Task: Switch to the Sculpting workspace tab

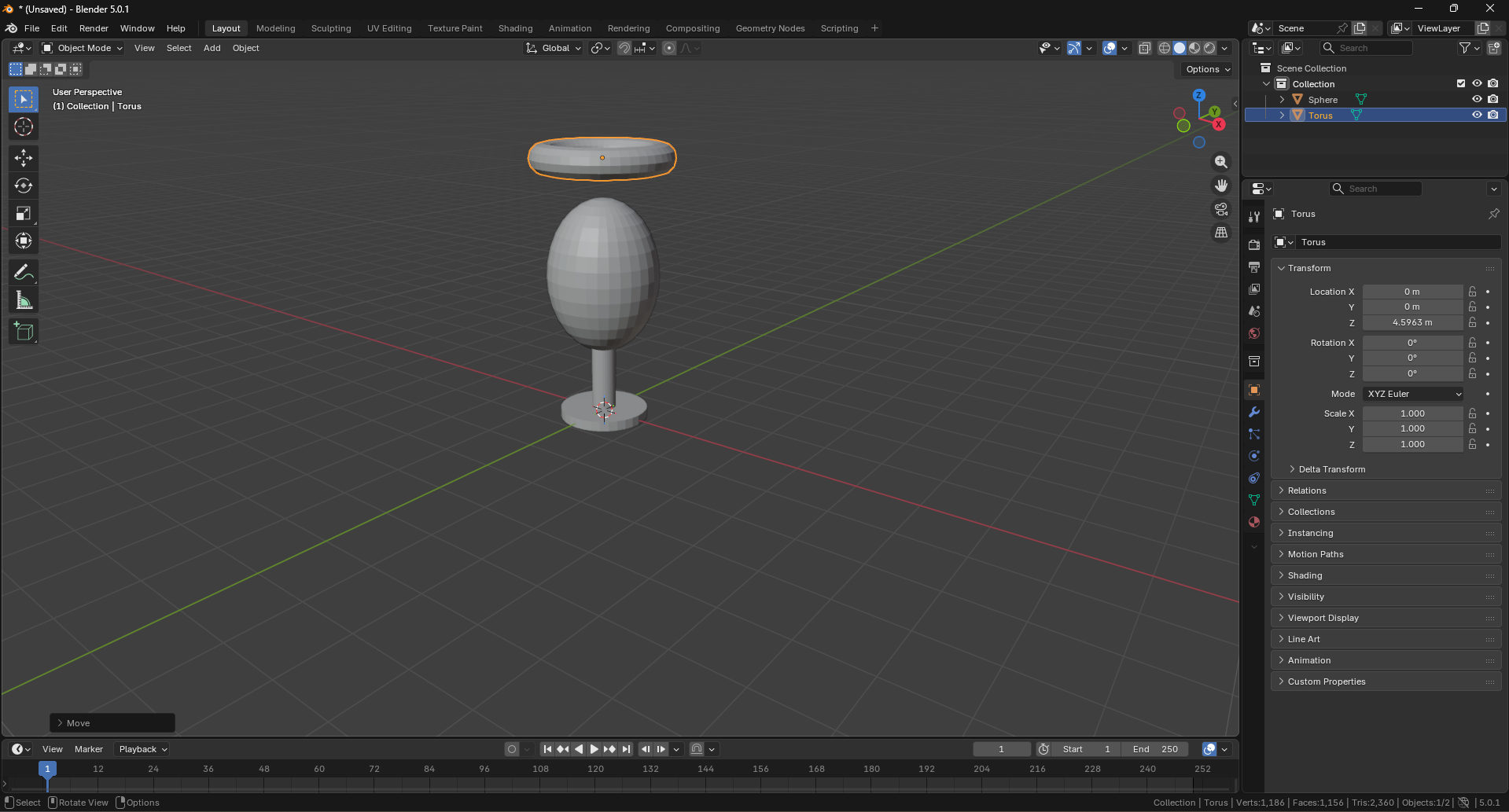Action: click(x=331, y=28)
